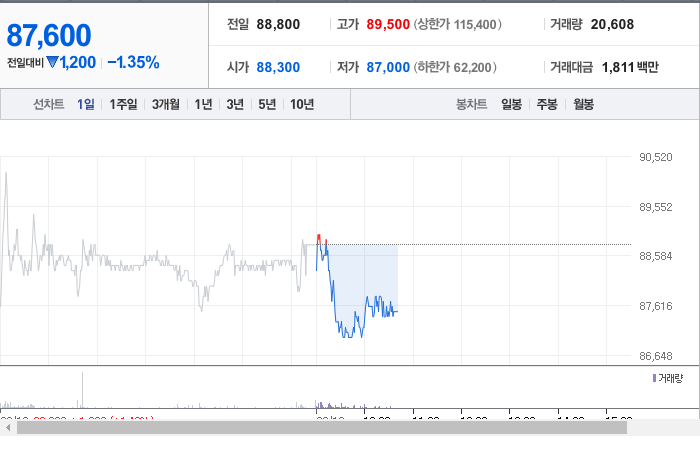Click the 전일 value 88,800
Screen dimensions: 700x450
click(278, 24)
